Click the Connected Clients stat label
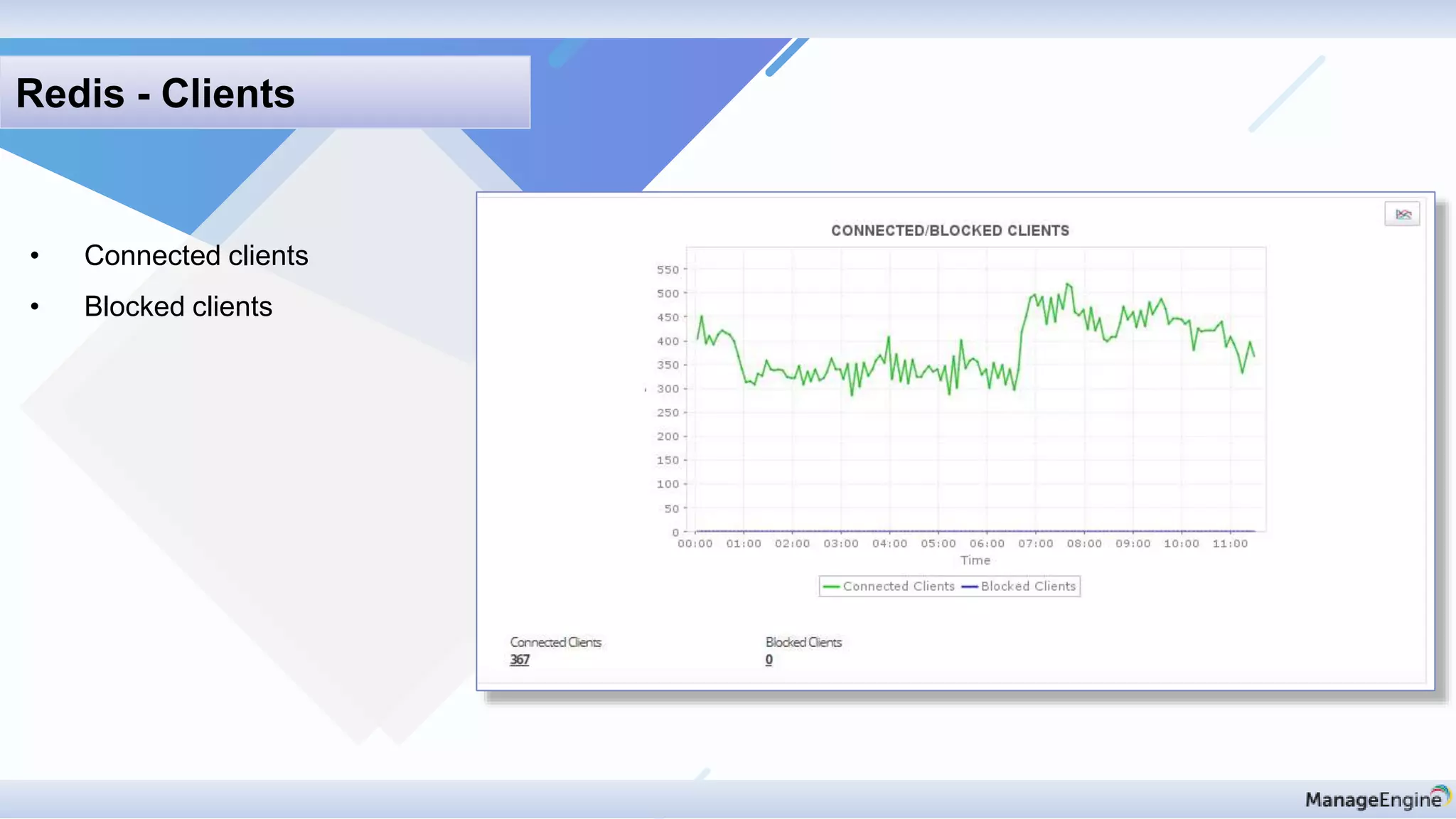The image size is (1456, 819). point(556,642)
